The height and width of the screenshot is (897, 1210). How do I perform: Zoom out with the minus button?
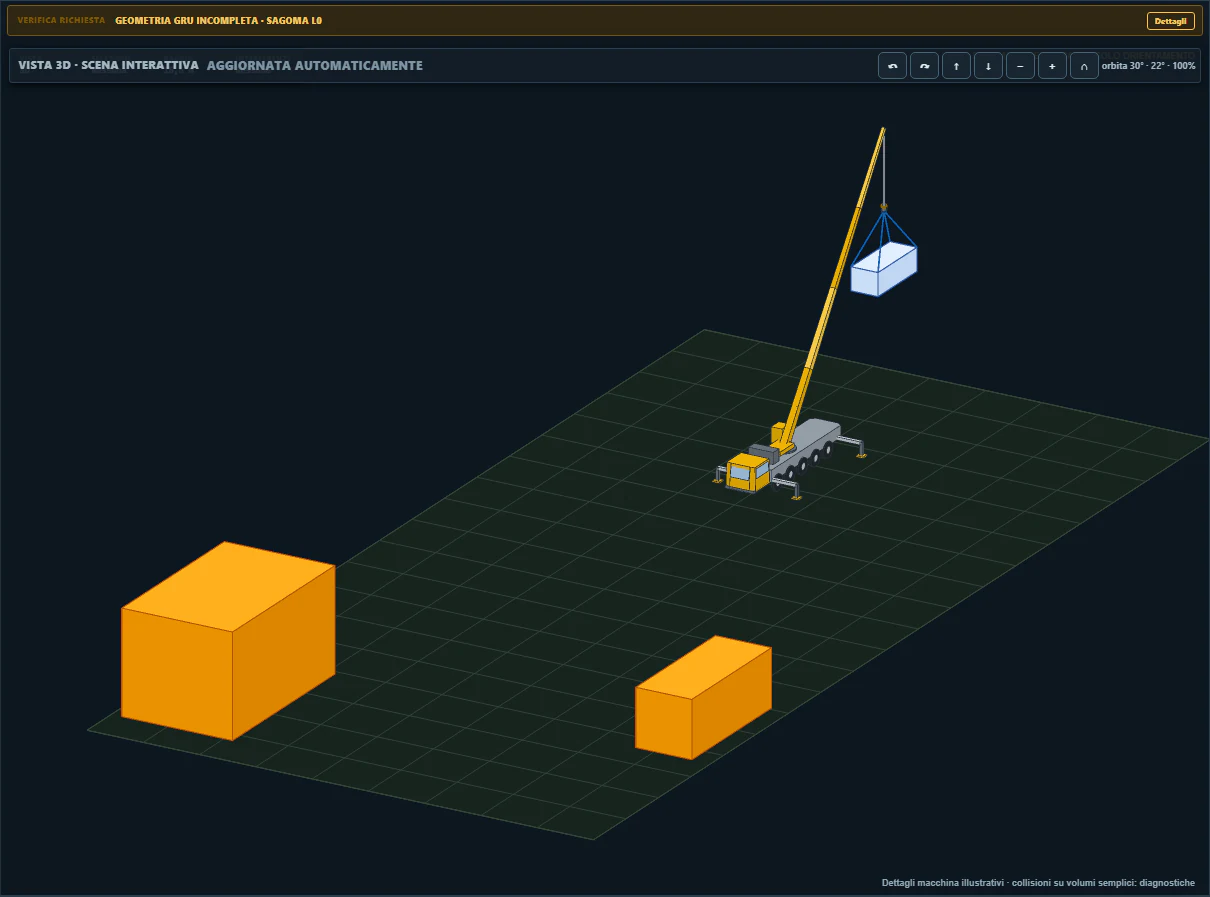pyautogui.click(x=1020, y=66)
